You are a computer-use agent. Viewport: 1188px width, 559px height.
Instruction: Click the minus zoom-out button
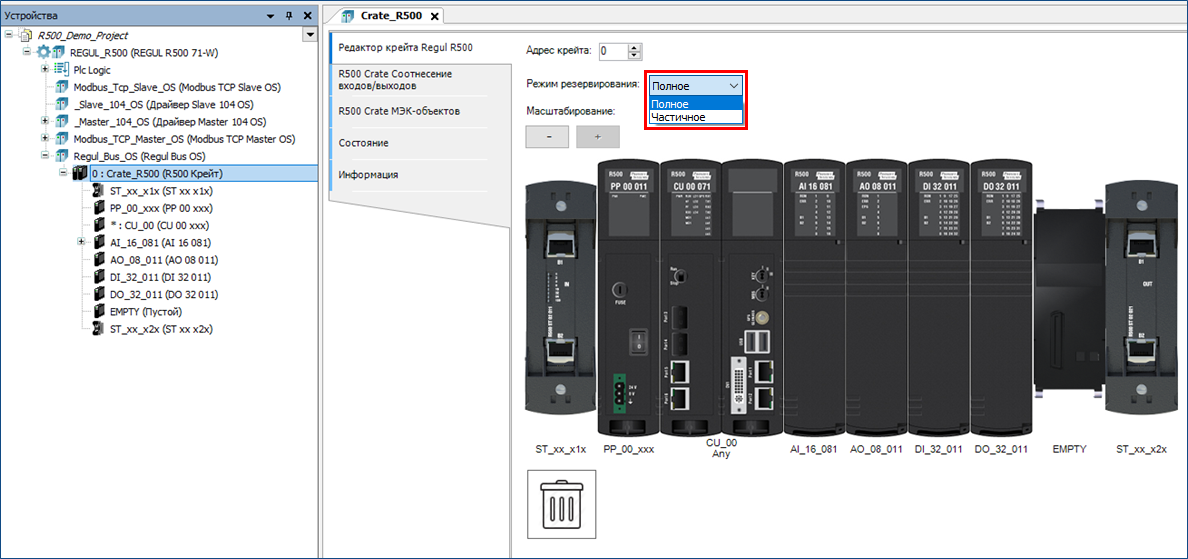[546, 137]
